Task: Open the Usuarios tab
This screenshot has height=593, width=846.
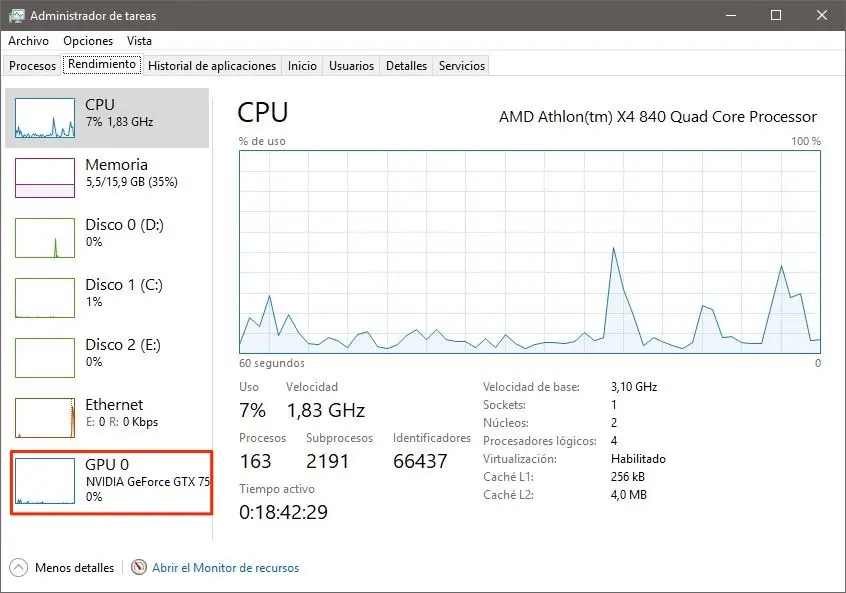Action: click(351, 65)
